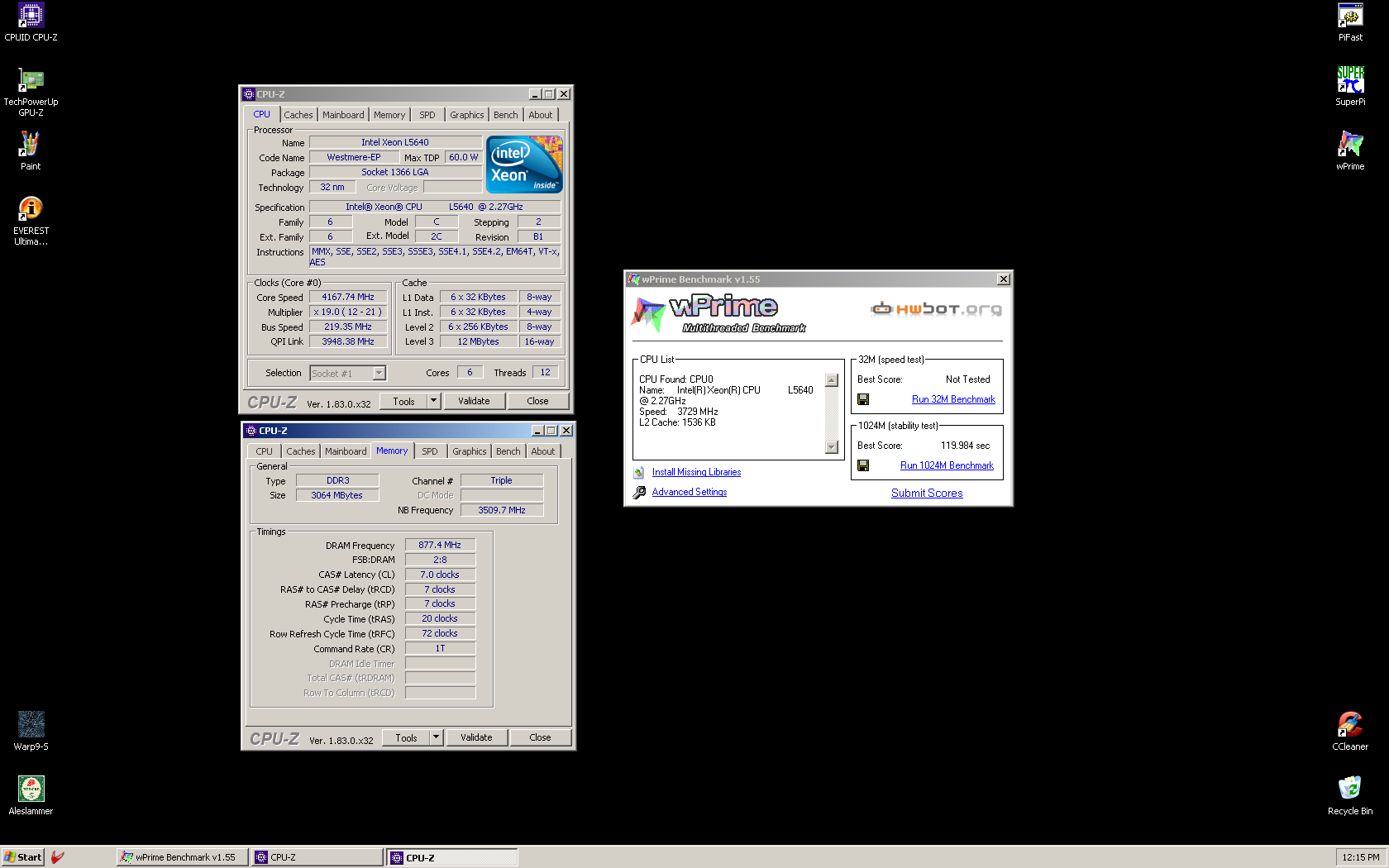Run the 32M Benchmark link

tap(953, 399)
